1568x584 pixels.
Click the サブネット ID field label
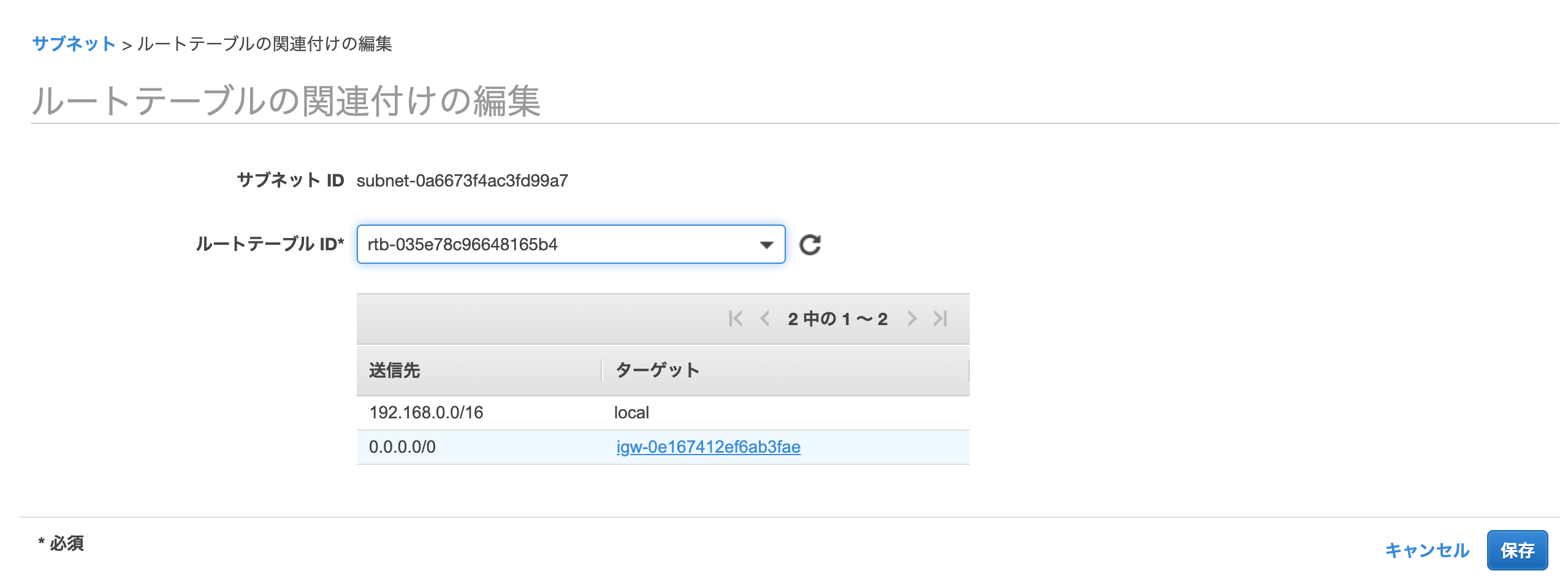pyautogui.click(x=291, y=180)
